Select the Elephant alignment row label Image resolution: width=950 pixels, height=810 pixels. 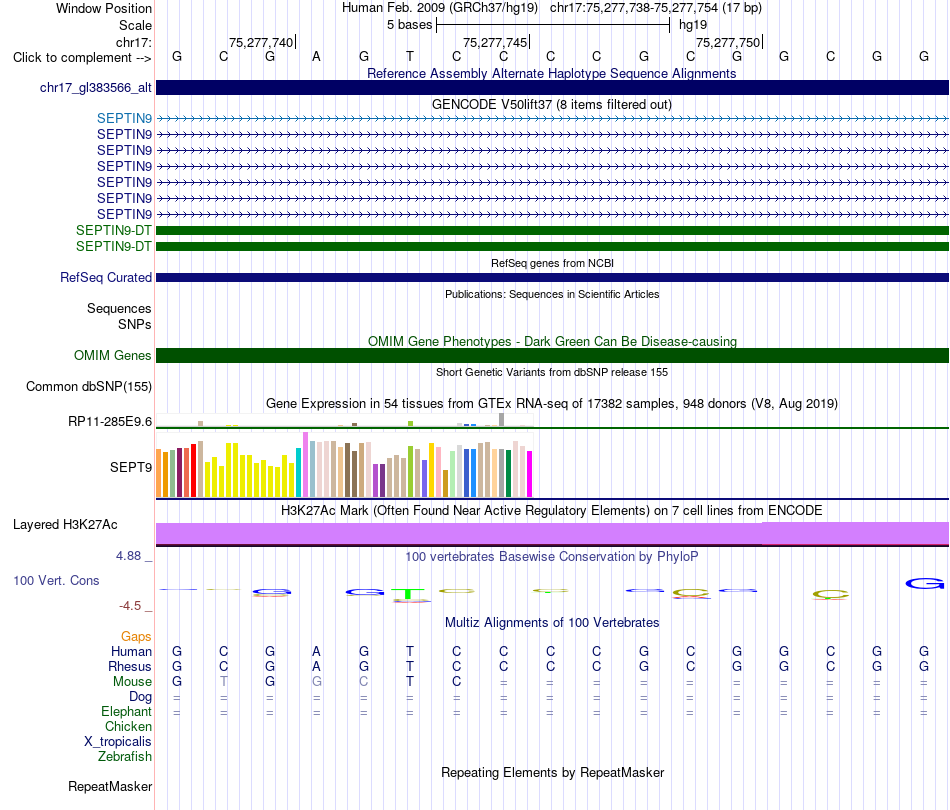(x=126, y=711)
